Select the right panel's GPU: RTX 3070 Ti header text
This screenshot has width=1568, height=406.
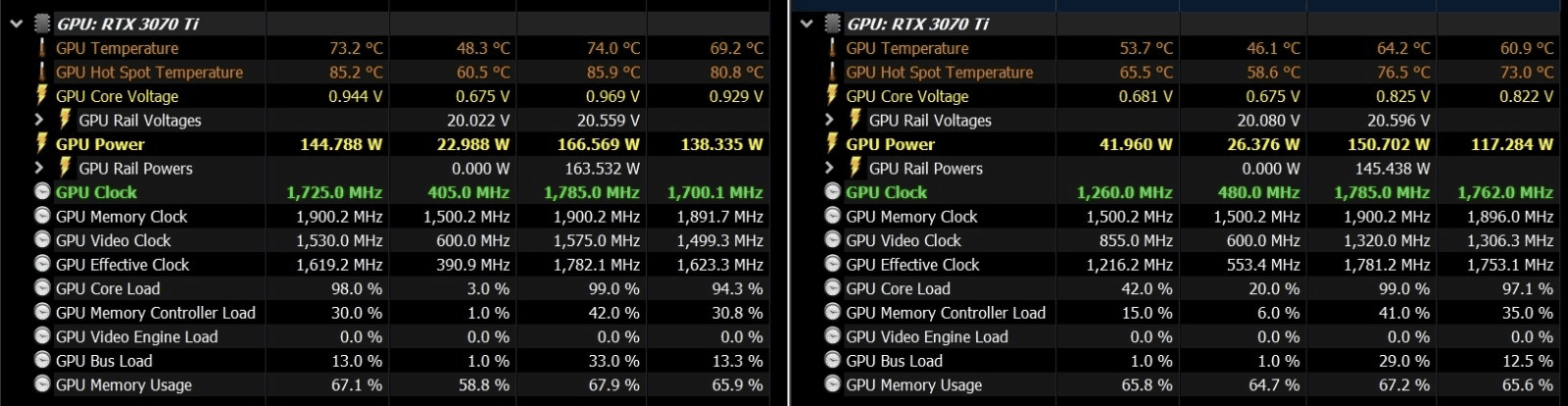918,24
